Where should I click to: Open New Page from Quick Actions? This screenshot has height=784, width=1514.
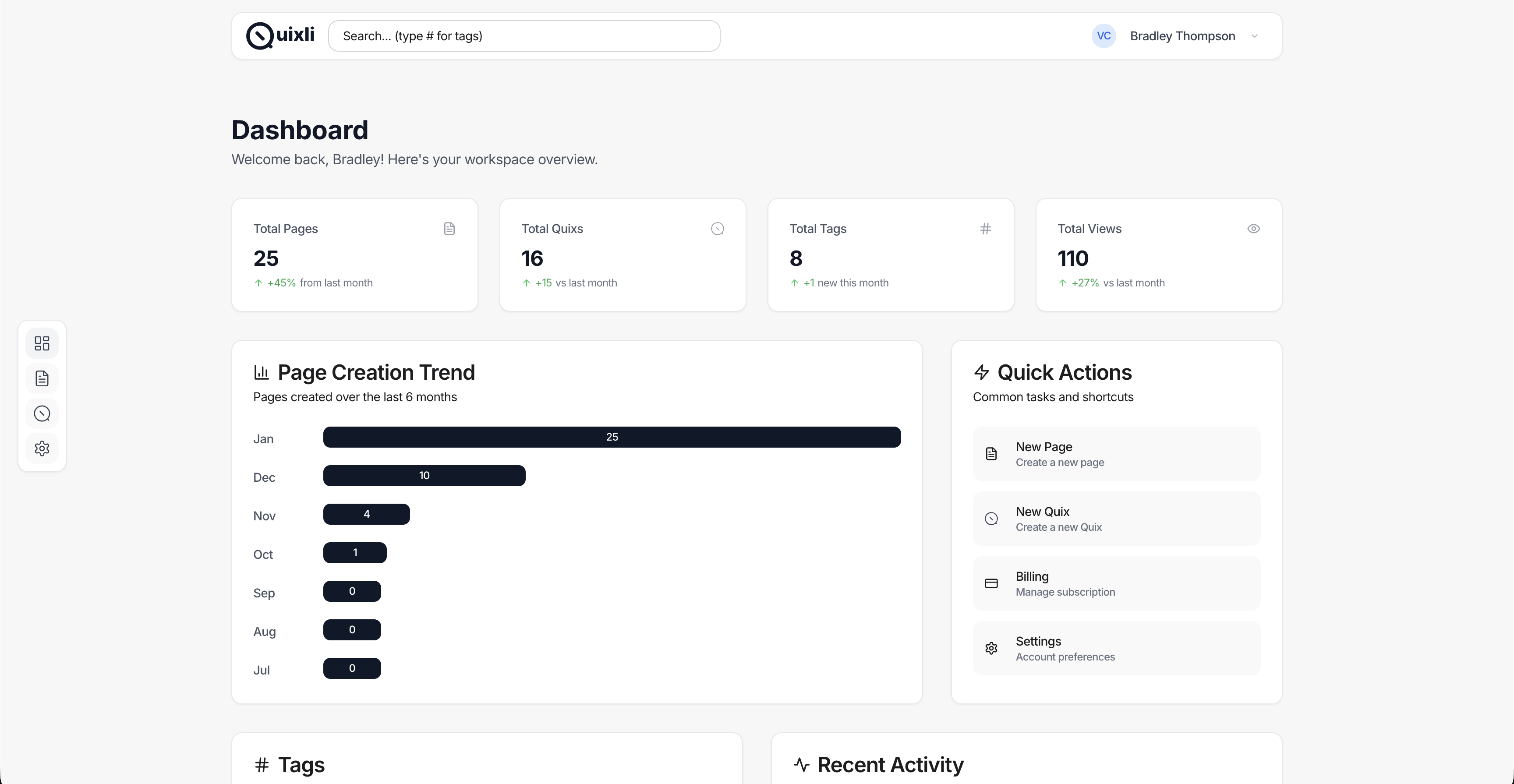click(x=1115, y=454)
